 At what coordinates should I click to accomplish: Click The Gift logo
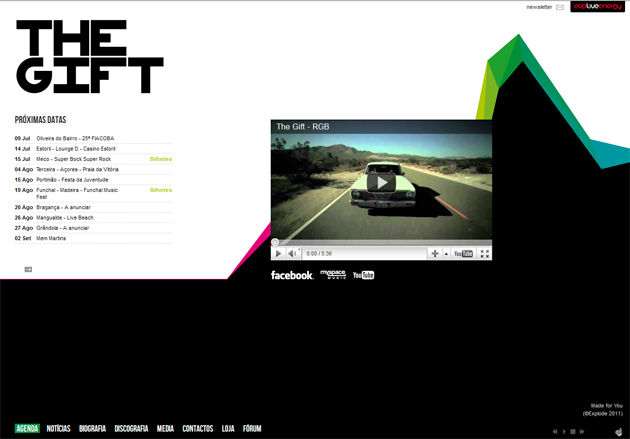90,57
